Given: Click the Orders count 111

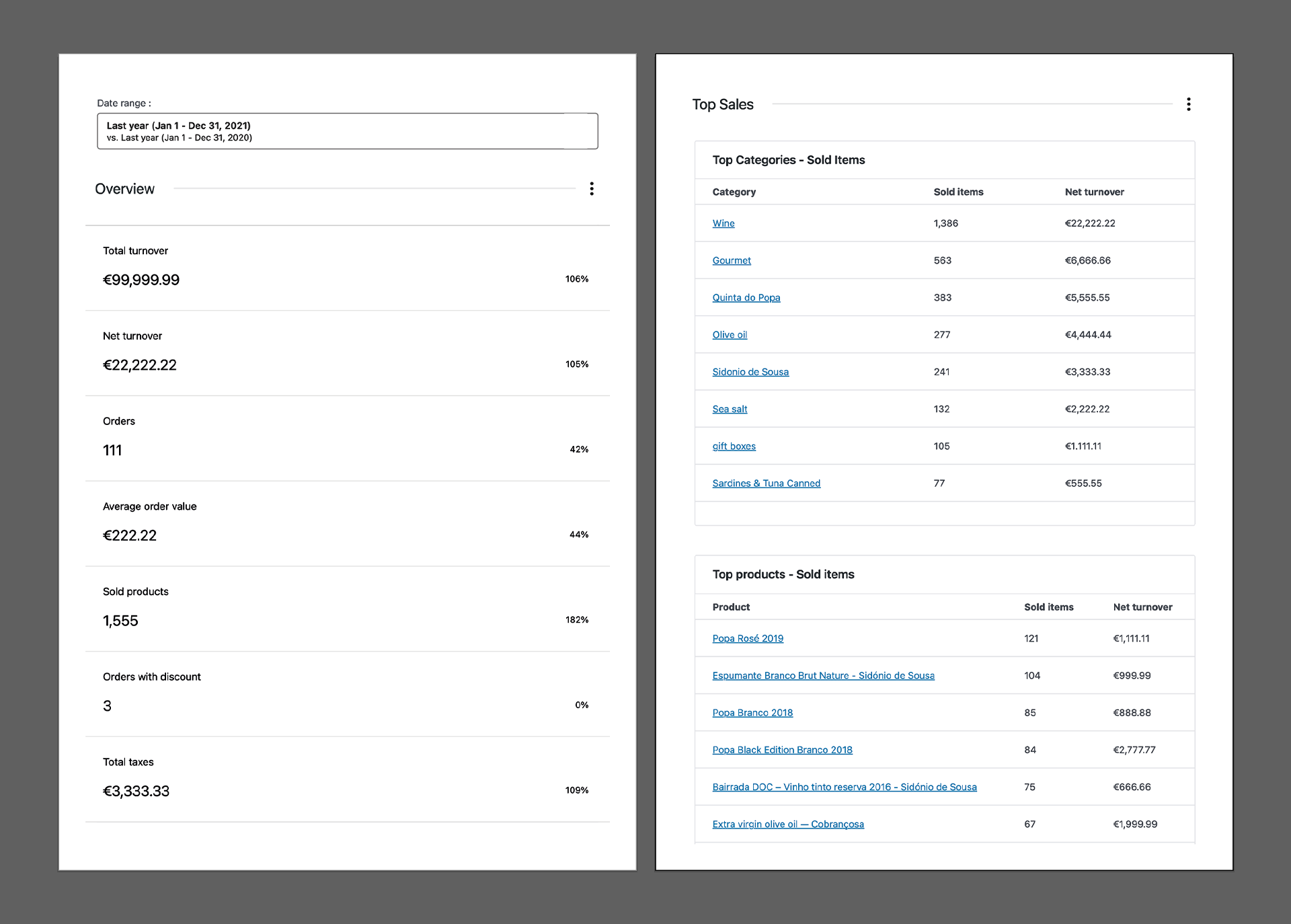Looking at the screenshot, I should 112,451.
